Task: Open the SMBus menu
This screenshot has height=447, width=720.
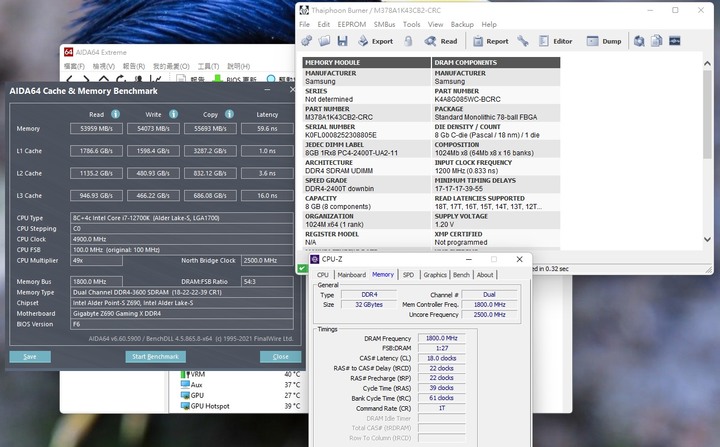Action: (384, 24)
